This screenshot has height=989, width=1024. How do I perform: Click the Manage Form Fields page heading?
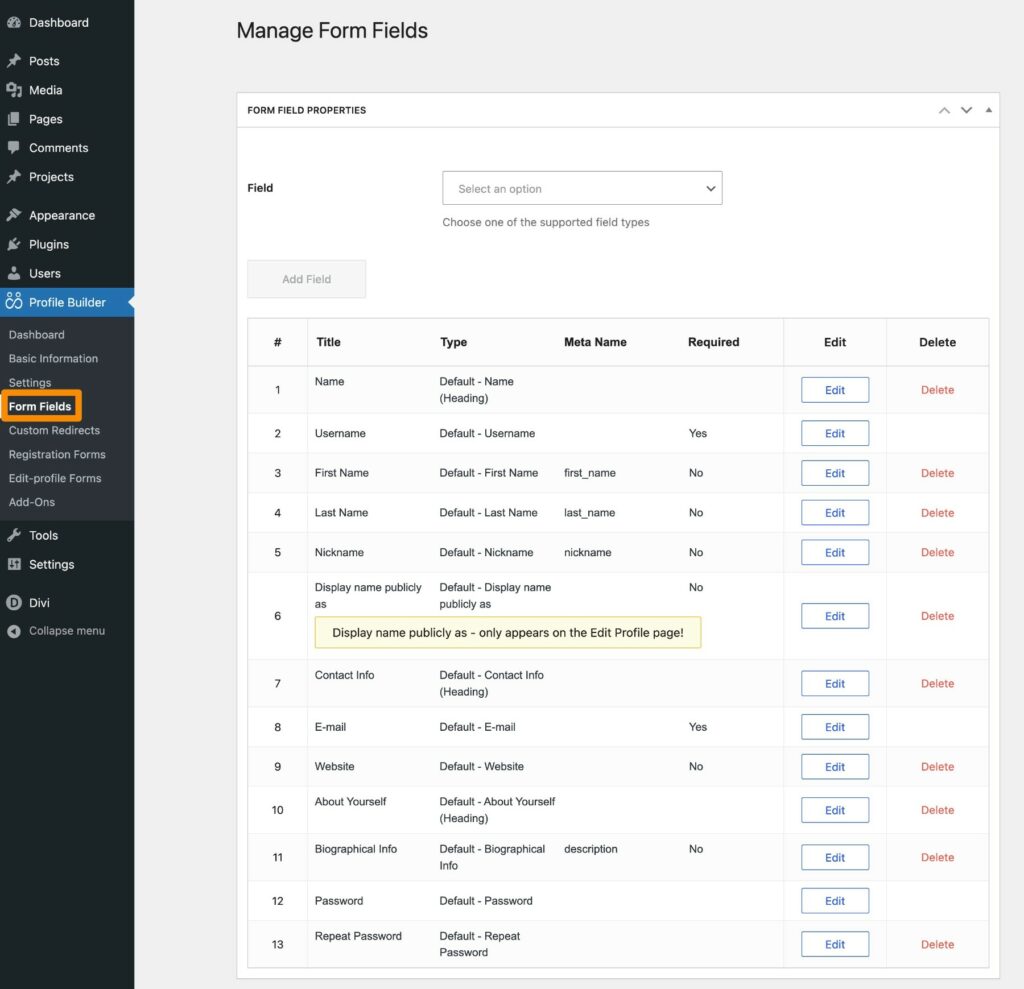click(x=332, y=31)
